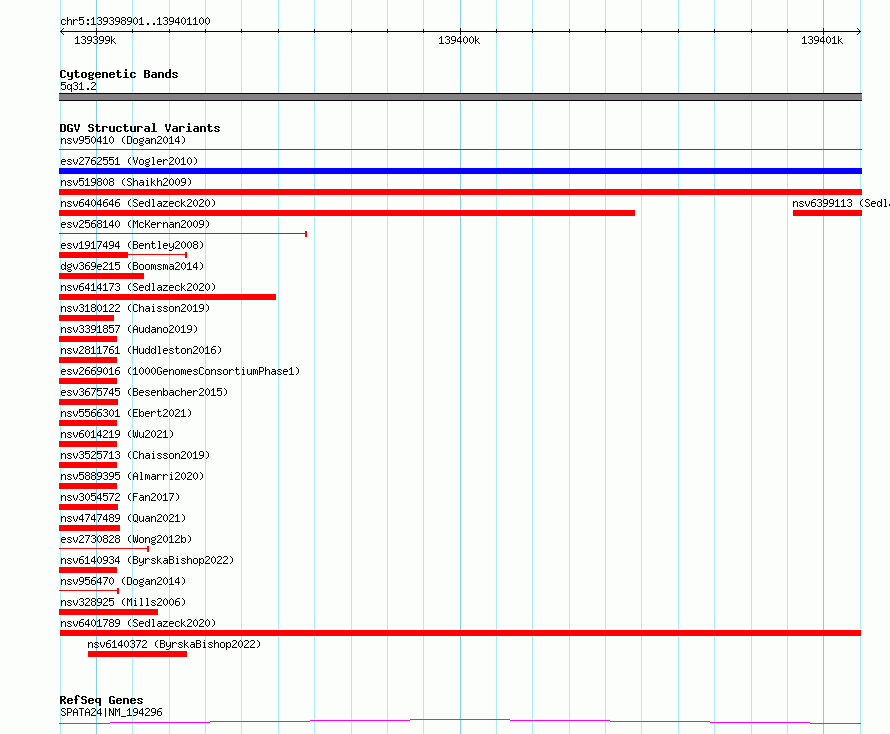Click the RefSeq Genes track title
Viewport: 890px width, 734px height.
pyautogui.click(x=102, y=700)
